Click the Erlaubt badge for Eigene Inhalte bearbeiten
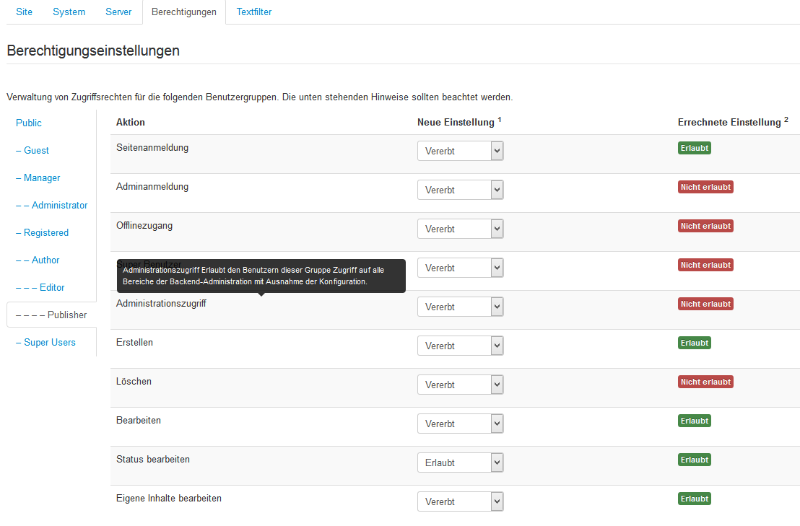The width and height of the screenshot is (800, 526). [694, 499]
